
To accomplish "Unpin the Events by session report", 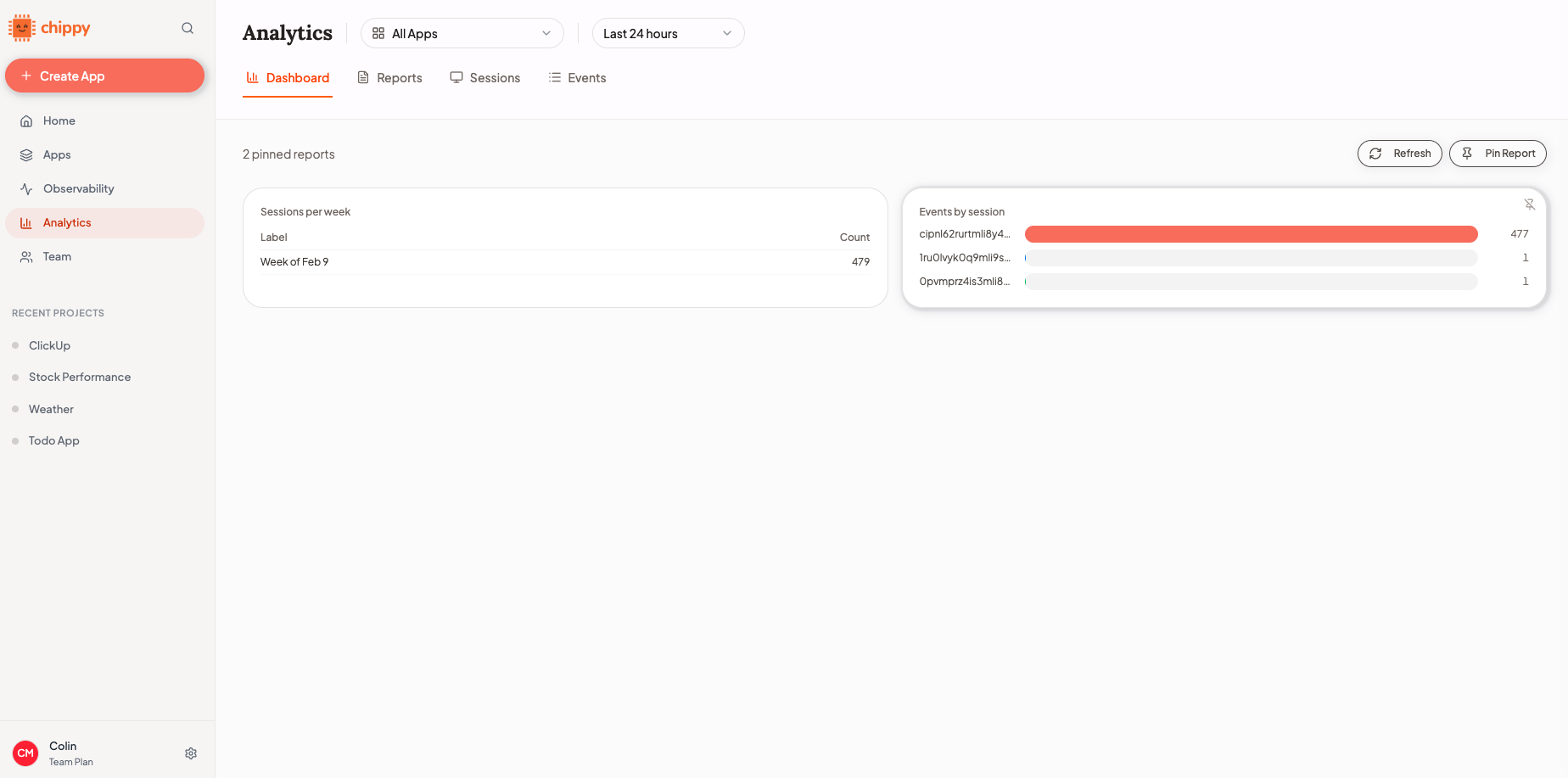I will pos(1530,204).
